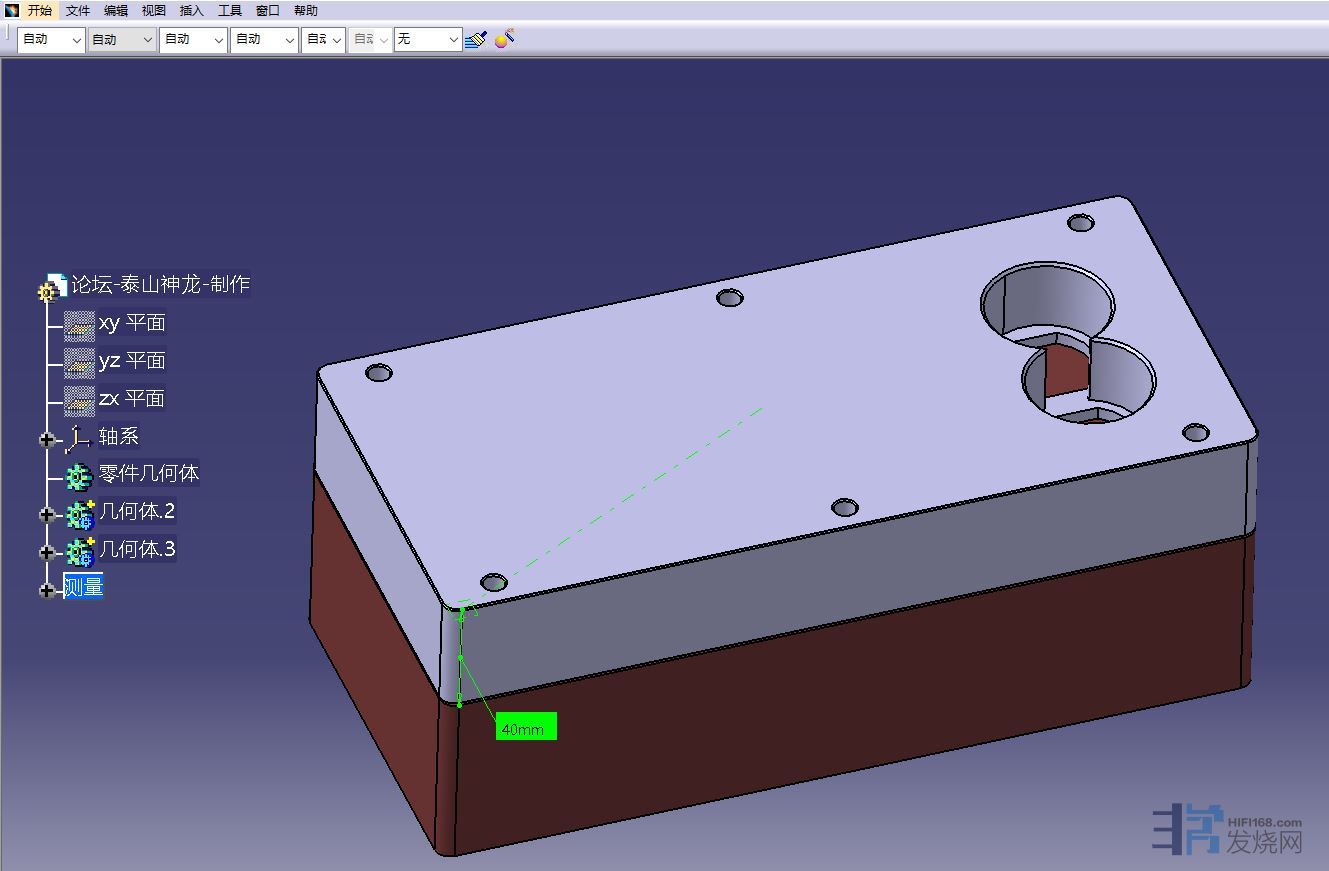The image size is (1329, 871).
Task: Select the xy 平面 plane icon
Action: pos(79,324)
